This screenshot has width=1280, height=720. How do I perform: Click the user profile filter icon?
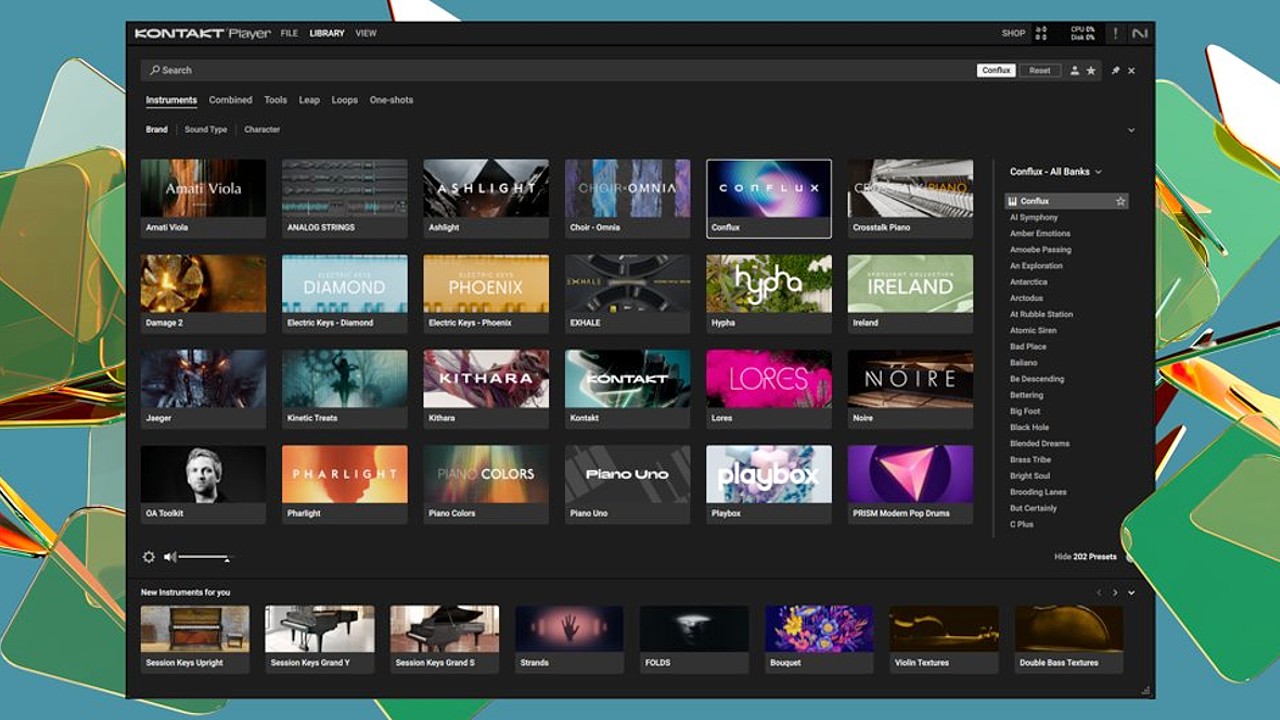pos(1075,71)
